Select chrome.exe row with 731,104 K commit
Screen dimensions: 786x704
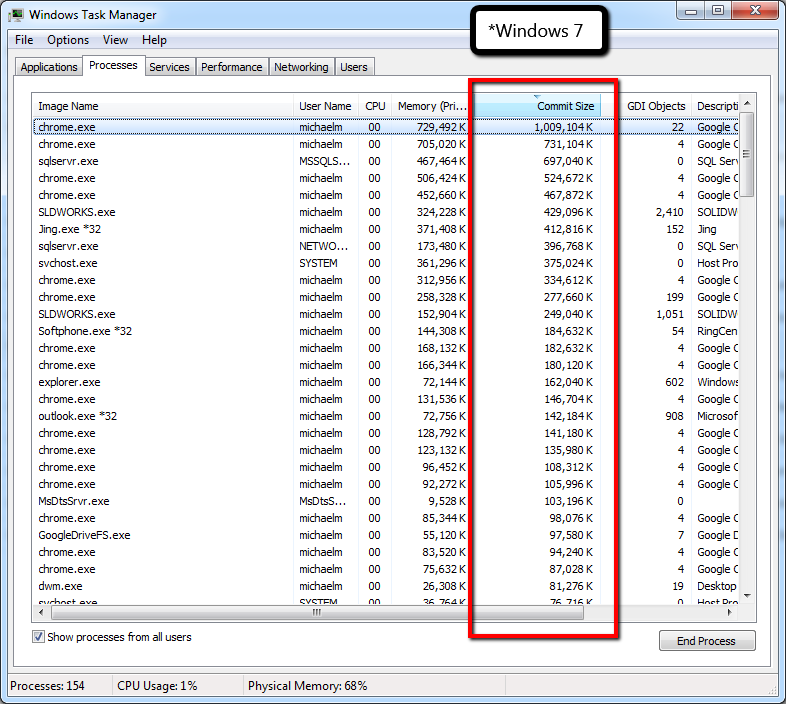386,144
